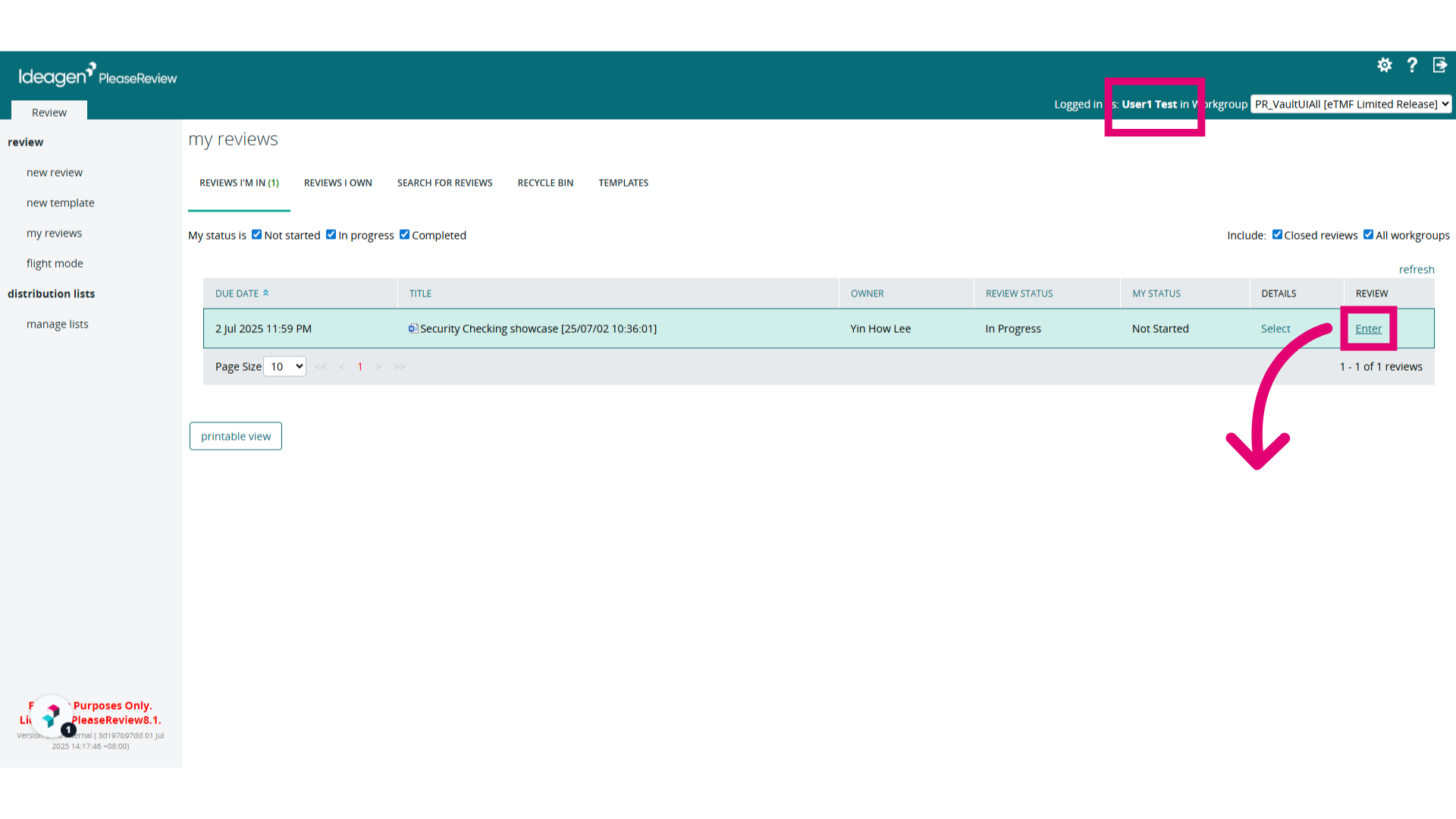Click the document icon beside Security Checking title
The image size is (1456, 819).
(413, 328)
